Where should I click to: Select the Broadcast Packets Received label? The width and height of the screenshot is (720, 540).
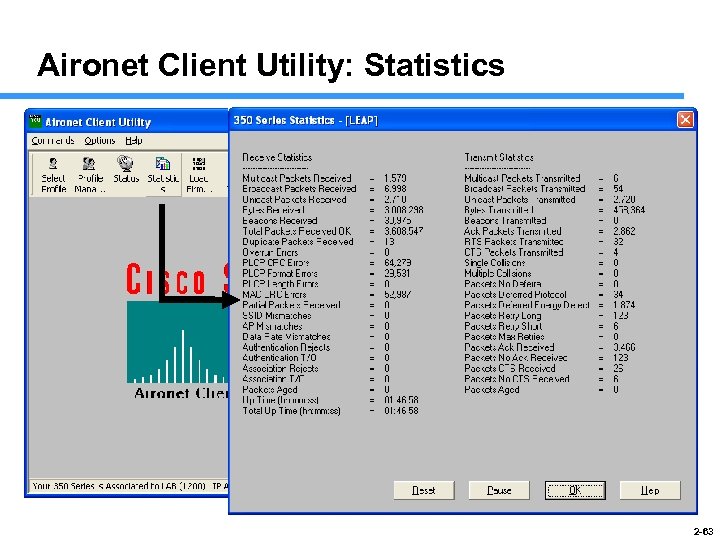tap(299, 189)
